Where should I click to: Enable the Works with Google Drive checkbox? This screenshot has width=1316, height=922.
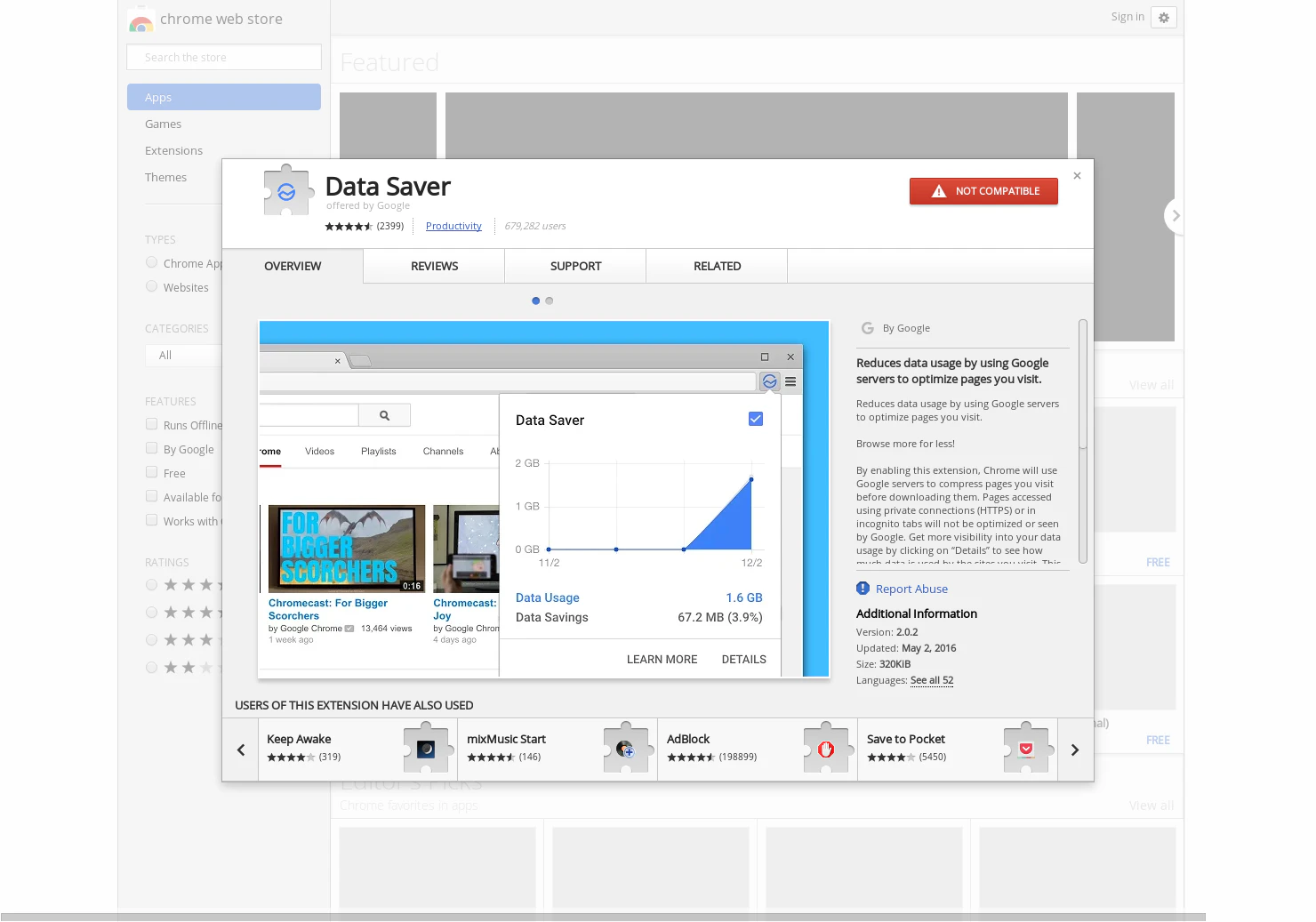152,520
